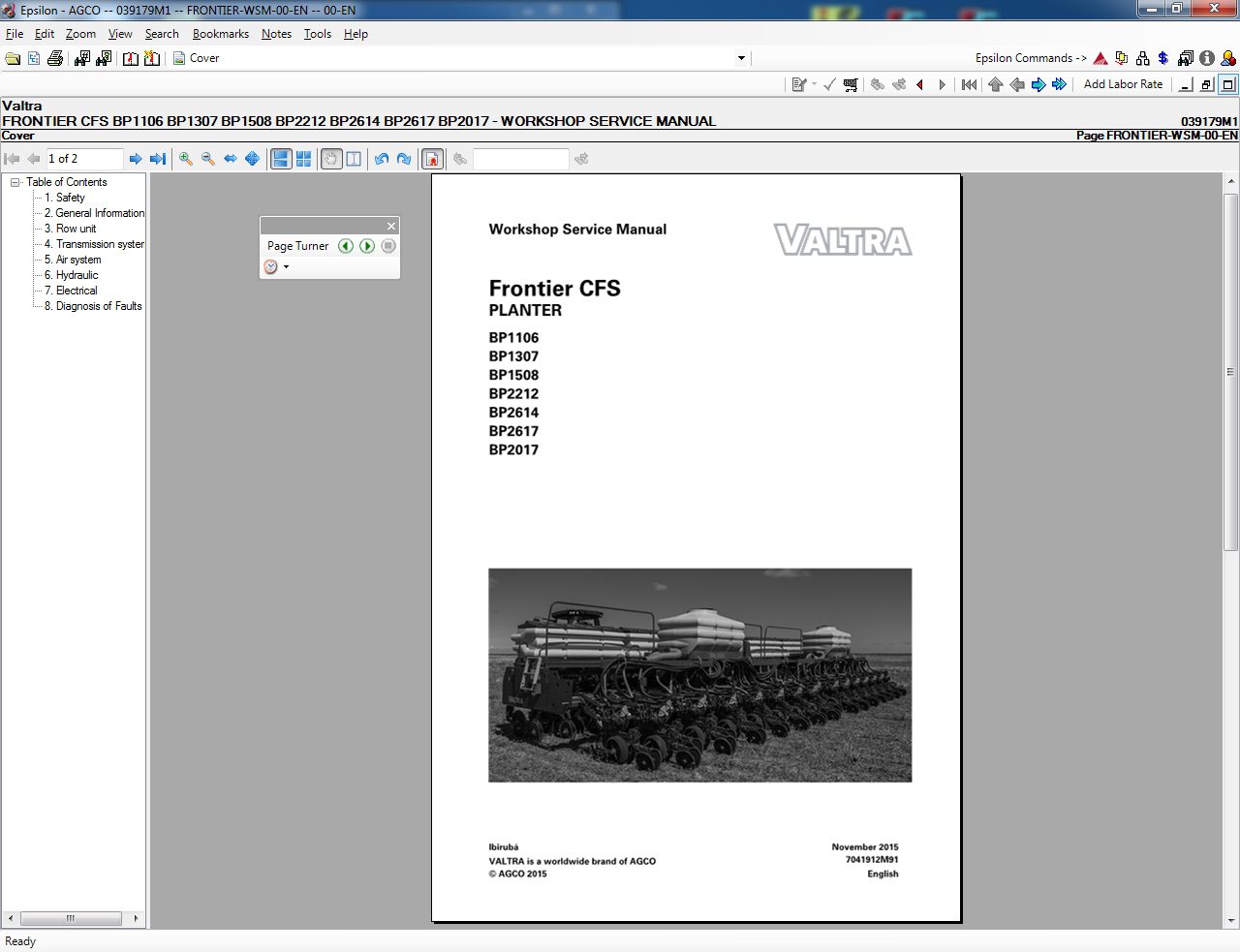1240x952 pixels.
Task: Open the File menu
Action: click(15, 34)
